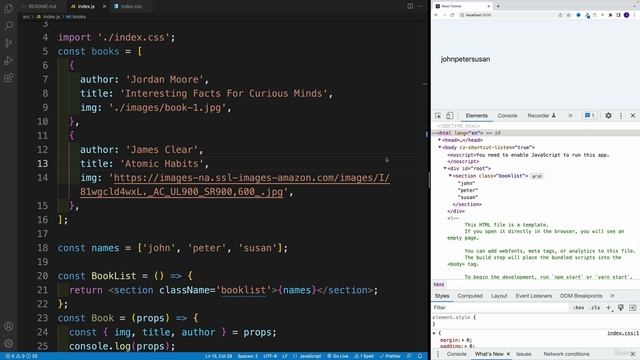Open the Search view in activity bar
Viewport: 640px width, 360px height.
click(x=8, y=26)
